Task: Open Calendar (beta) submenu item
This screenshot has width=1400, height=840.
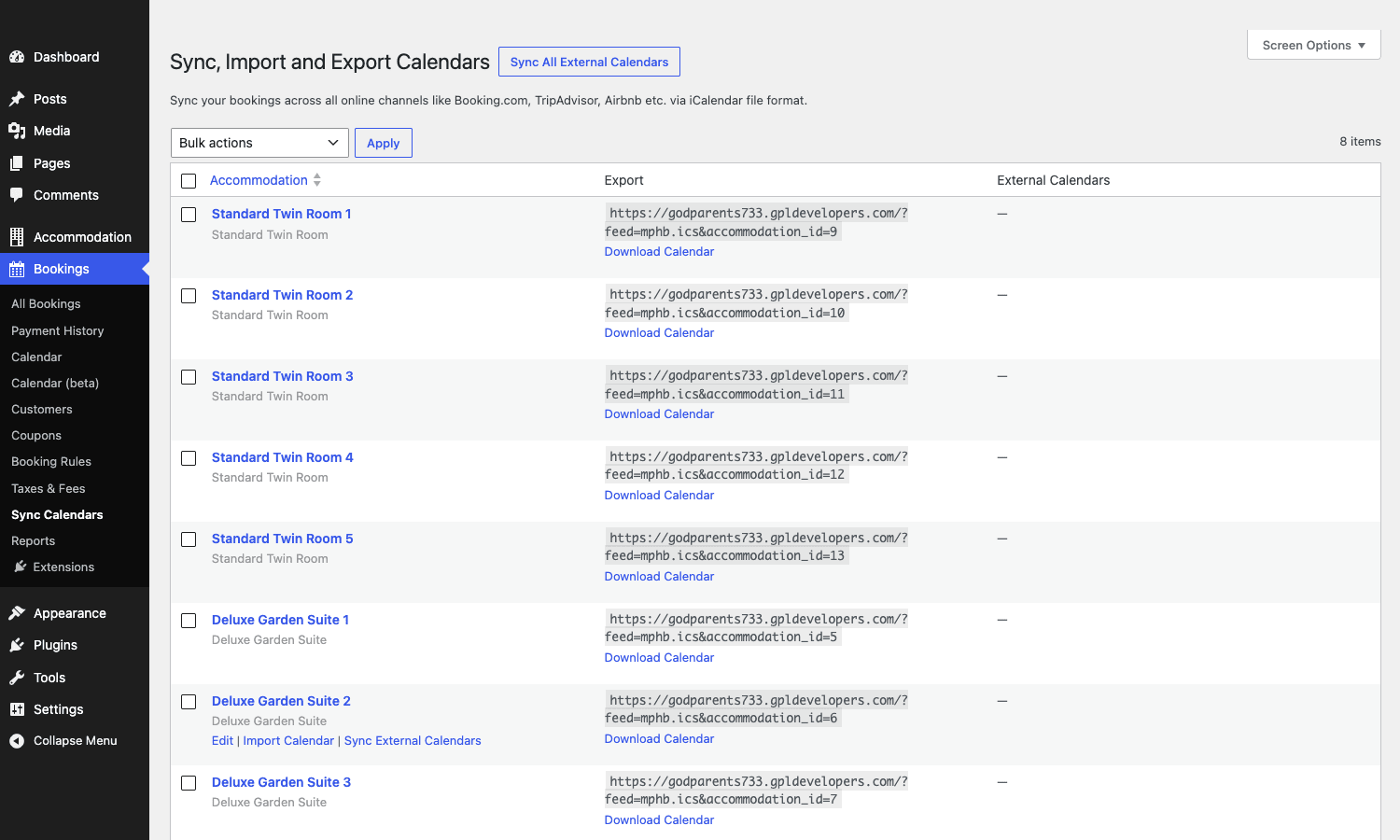Action: pyautogui.click(x=55, y=383)
